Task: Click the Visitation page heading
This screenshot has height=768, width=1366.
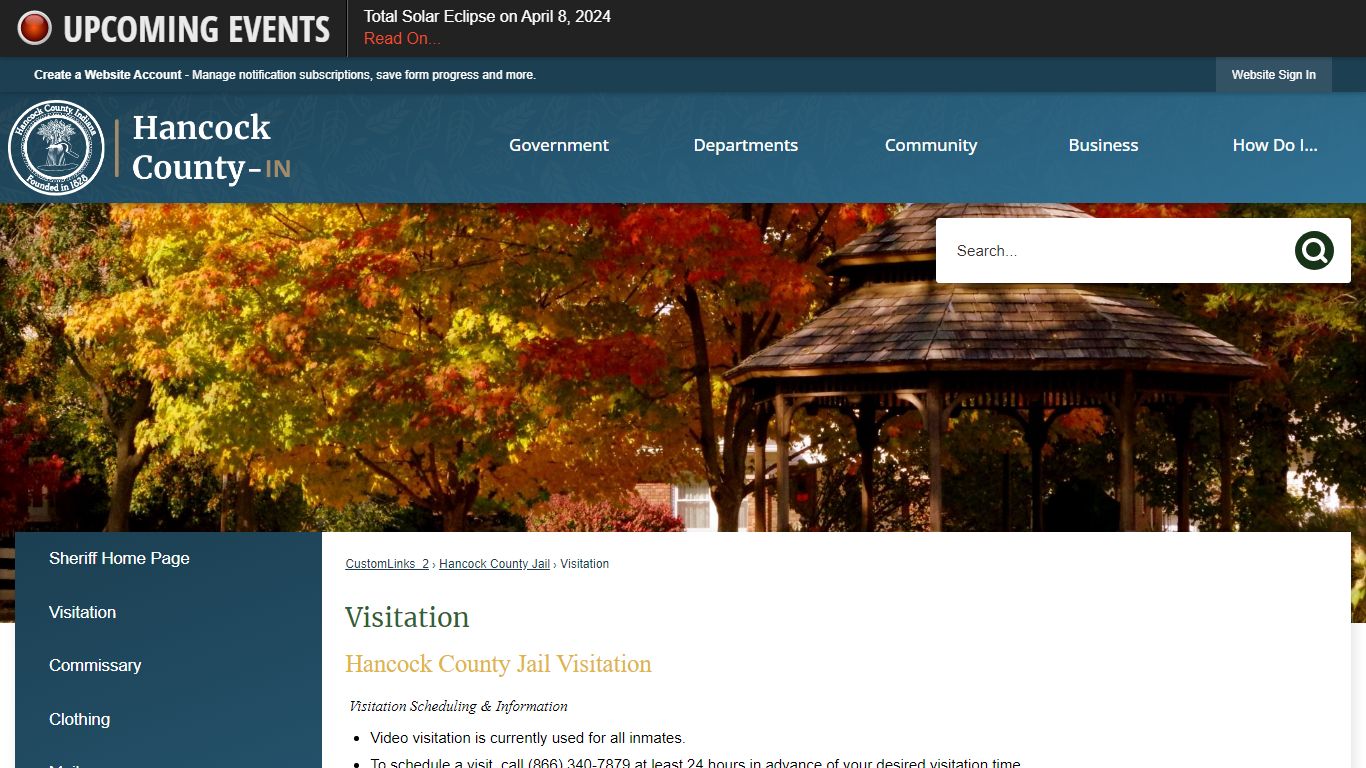Action: tap(407, 617)
